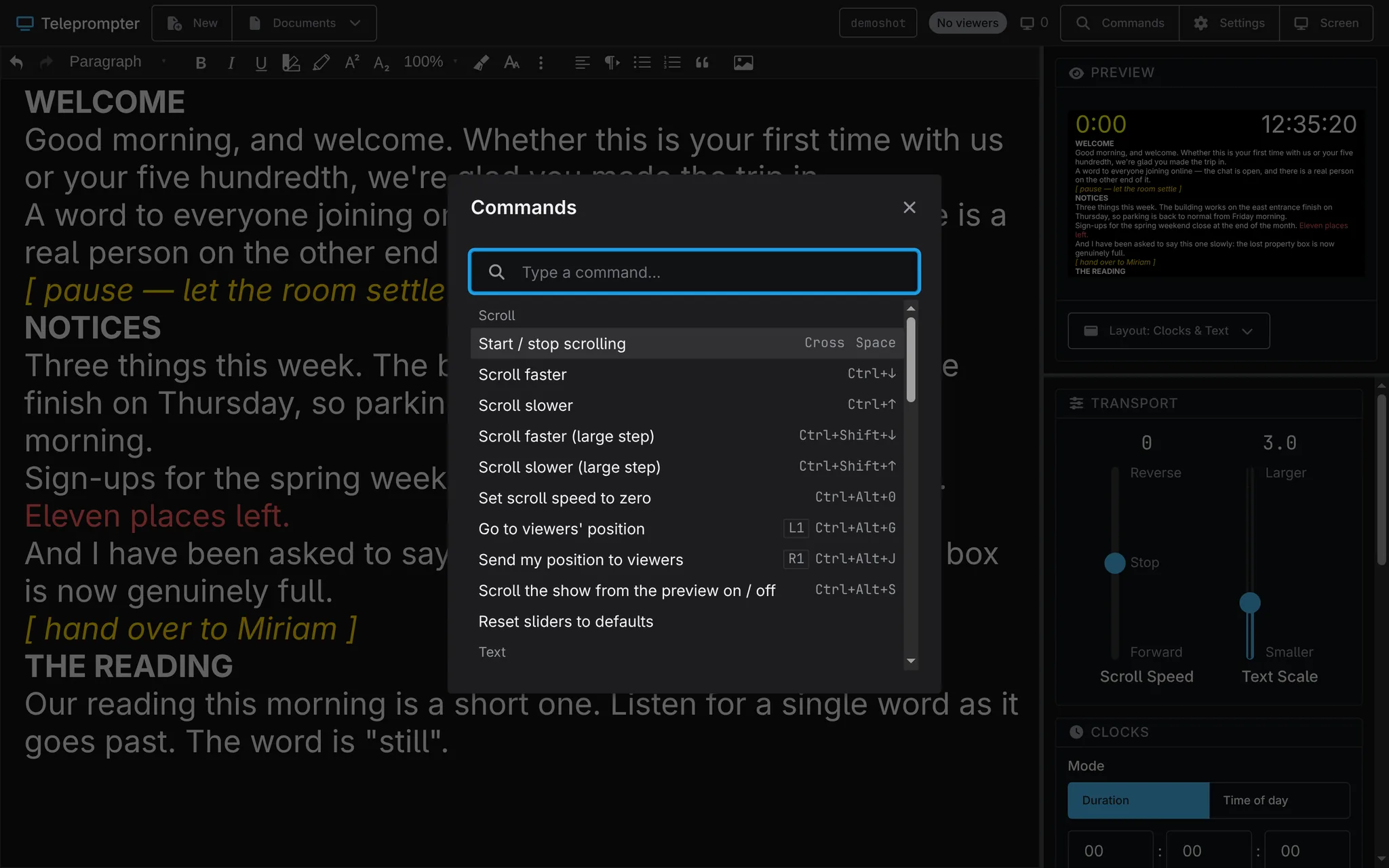Choose Scroll faster command

point(686,374)
